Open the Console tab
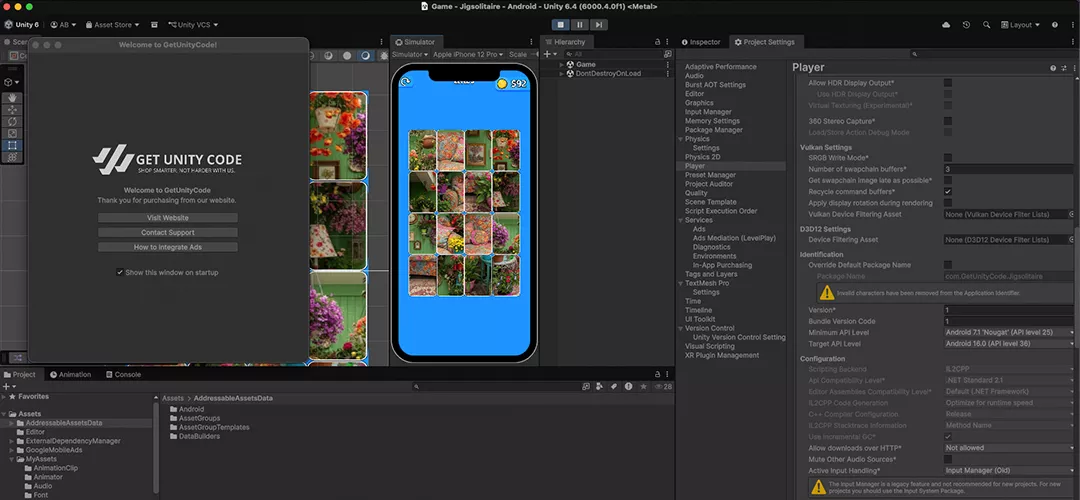Screen dimensions: 1080x500 pos(124,375)
